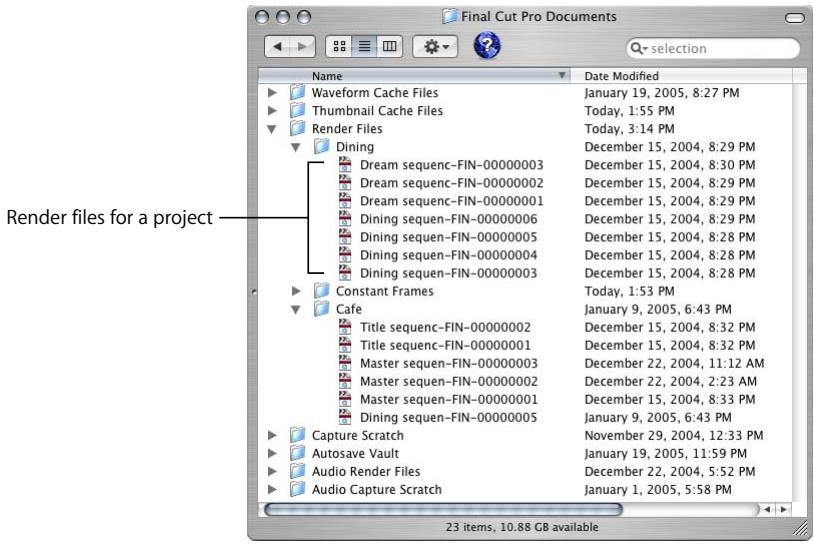Click the Capture Scratch folder name
This screenshot has width=814, height=545.
click(358, 435)
